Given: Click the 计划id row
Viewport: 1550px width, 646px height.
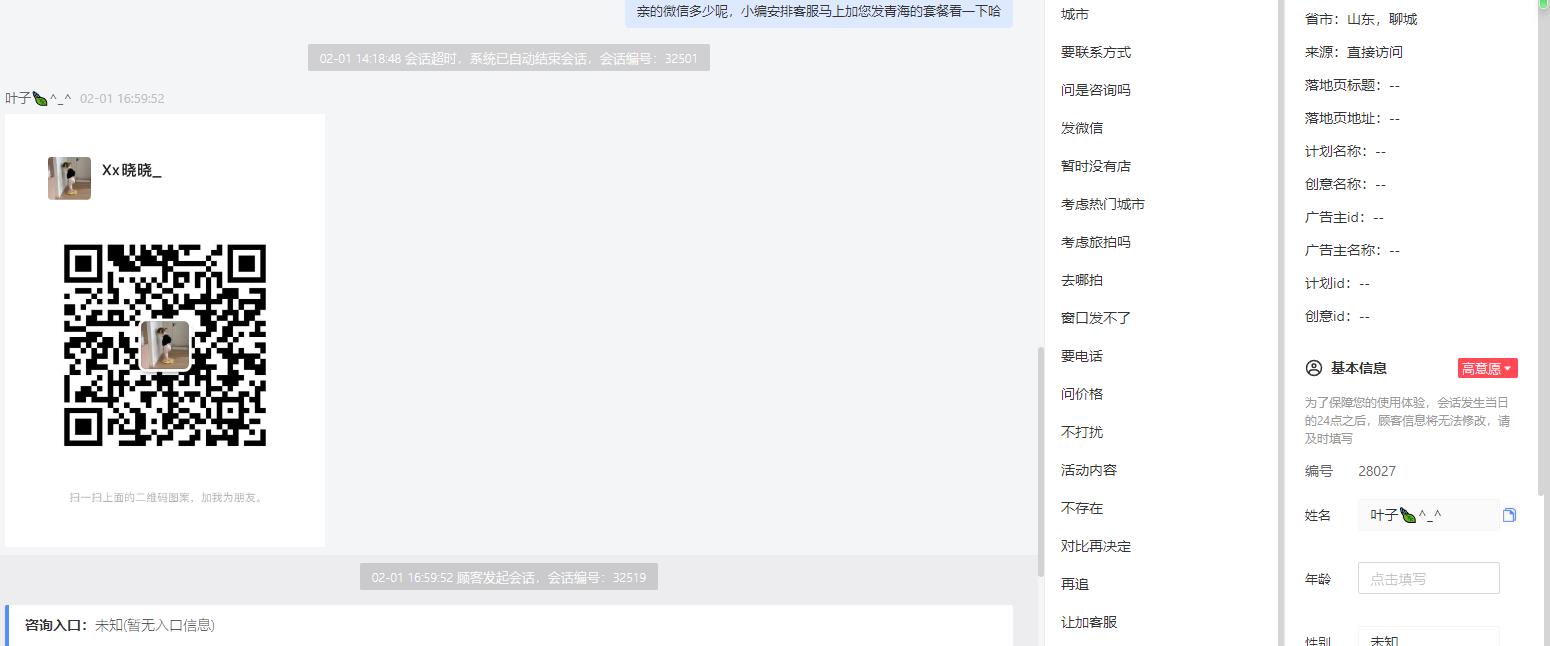Looking at the screenshot, I should (1337, 283).
